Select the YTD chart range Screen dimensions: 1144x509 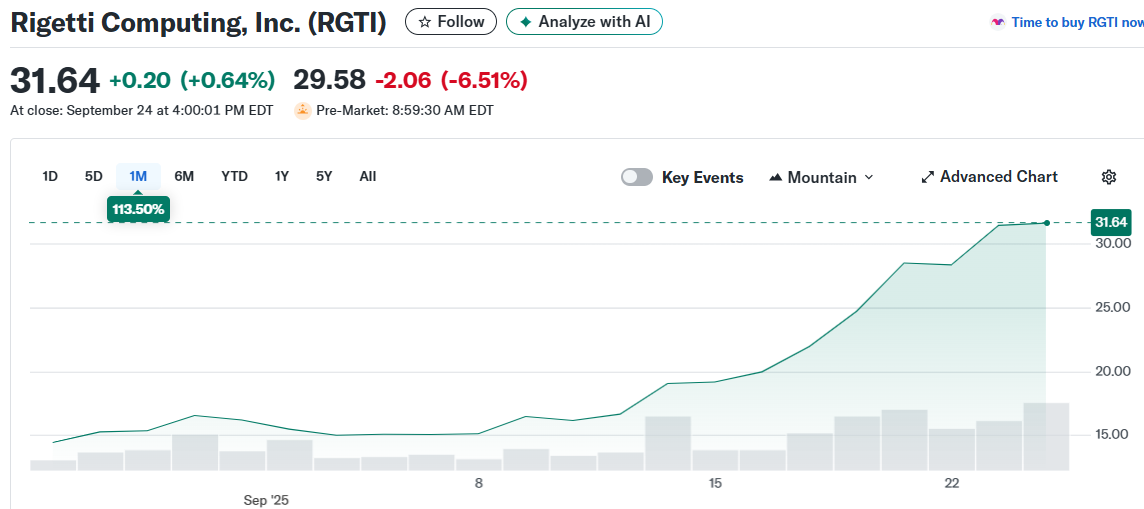(234, 176)
